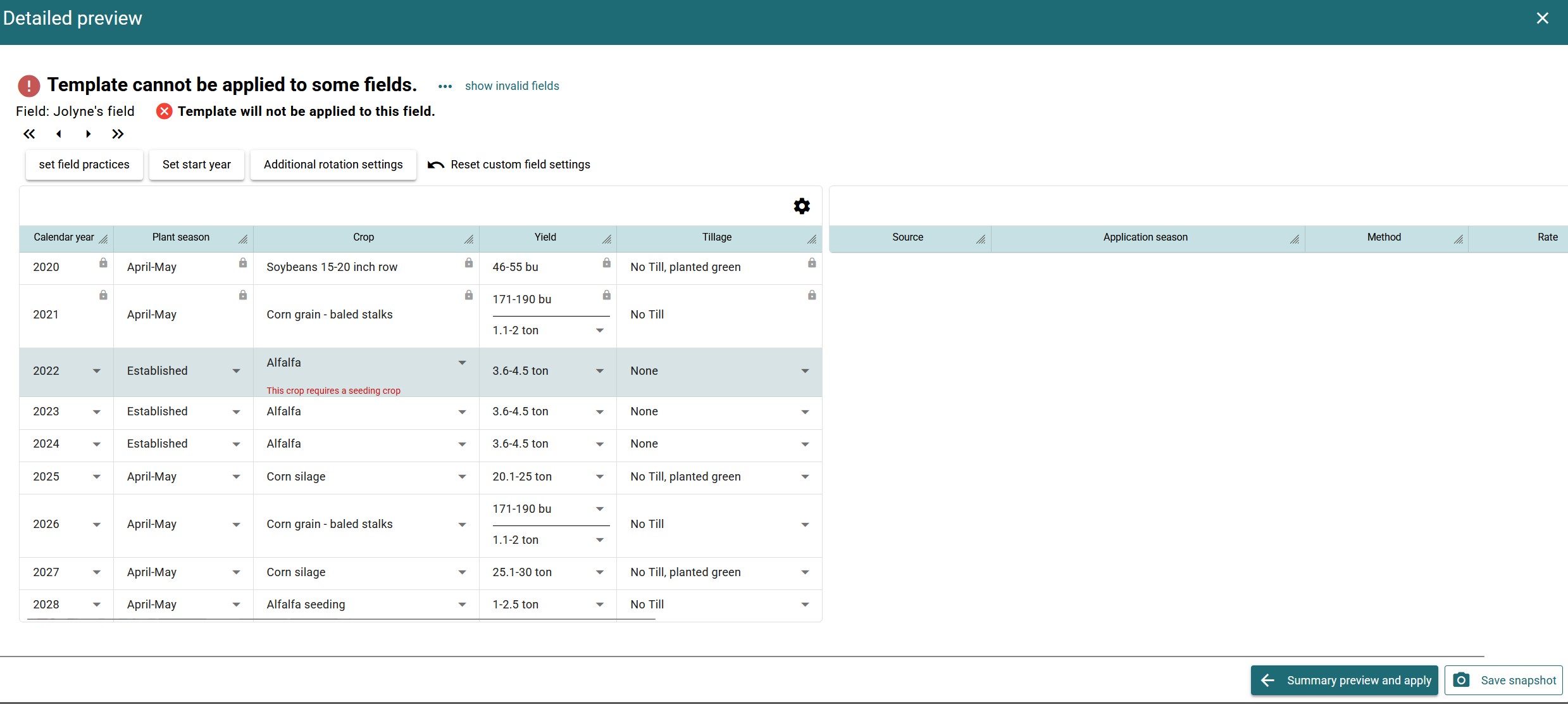The width and height of the screenshot is (1568, 704).
Task: Click the lock icon on the 2020 crop cell
Action: 468,263
